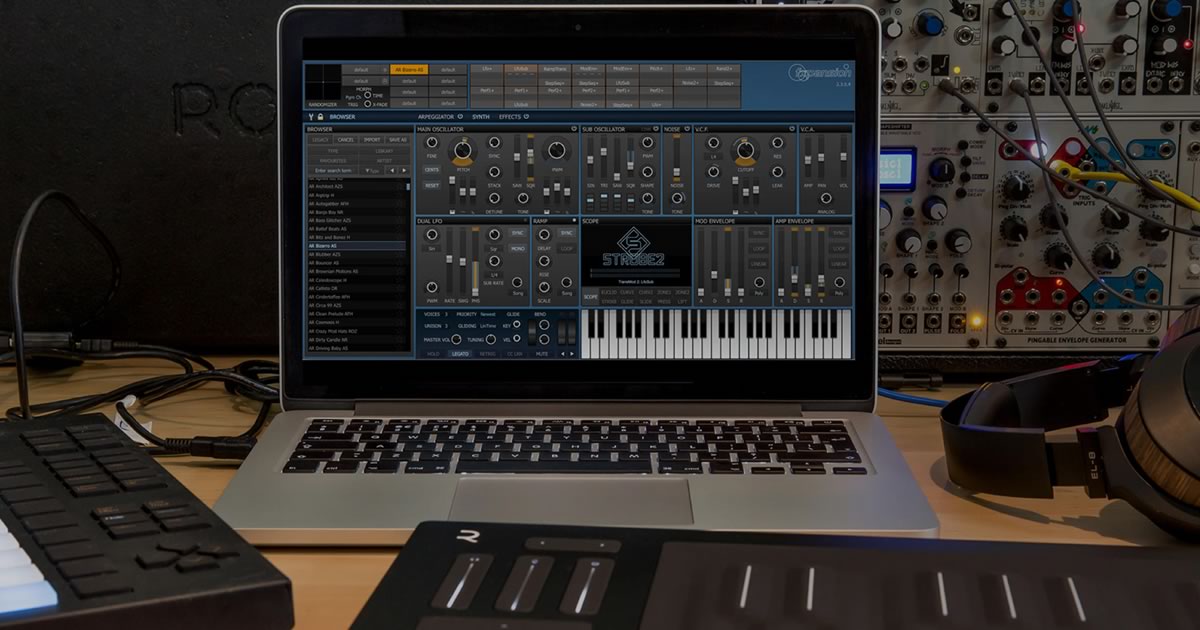Click the V.C.F. header power icon
This screenshot has height=630, width=1200.
tap(792, 129)
